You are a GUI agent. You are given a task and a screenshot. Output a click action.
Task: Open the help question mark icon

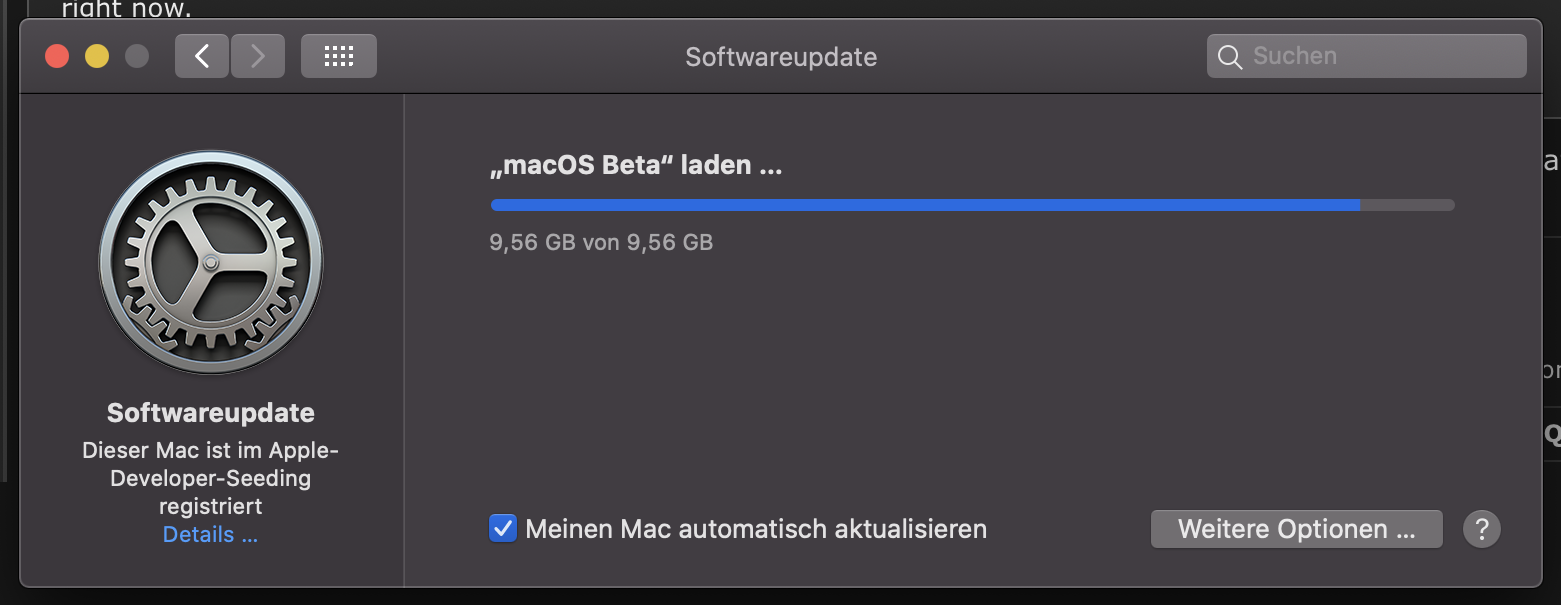[1481, 529]
